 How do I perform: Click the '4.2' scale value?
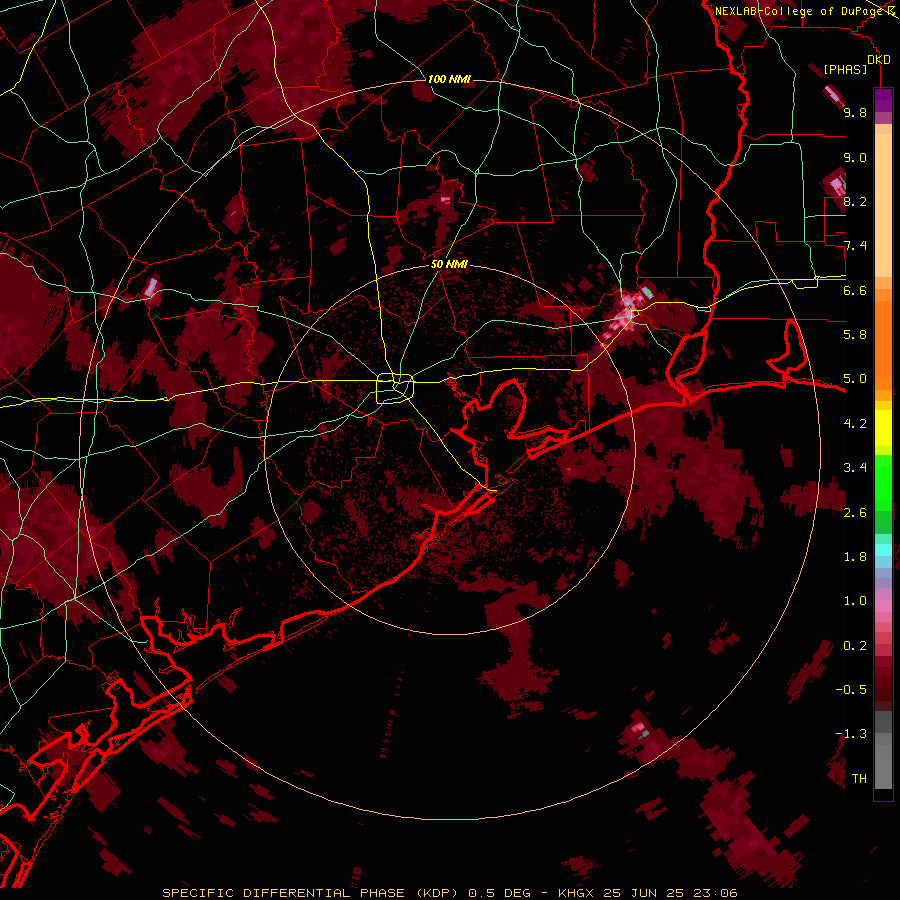(x=855, y=424)
